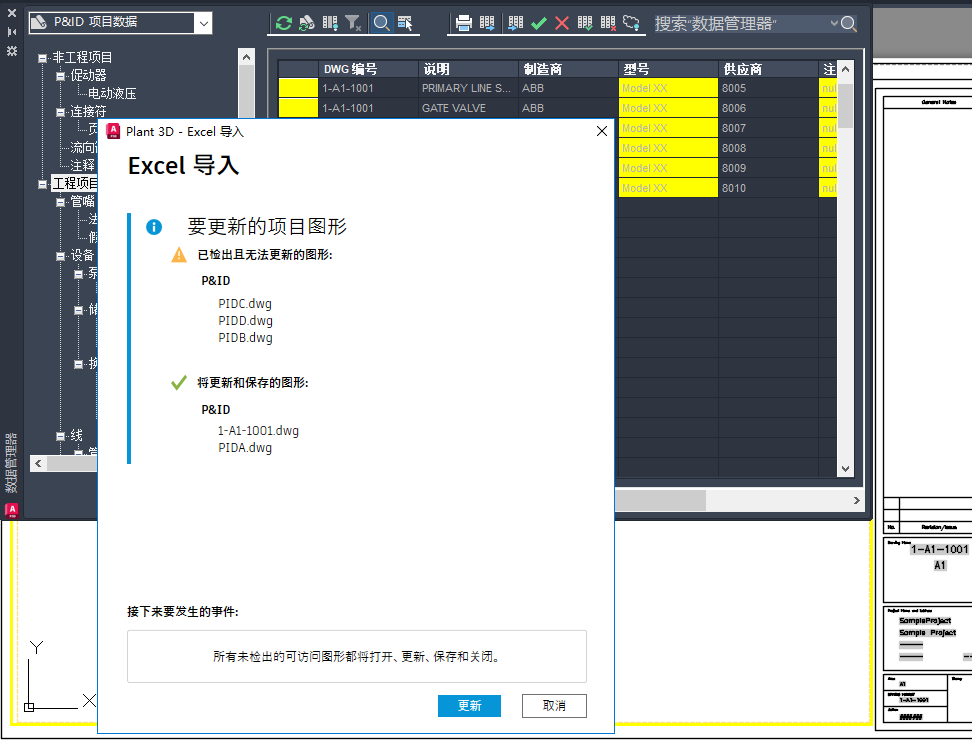This screenshot has width=972, height=741.
Task: Click the grid scroll-down arrow
Action: [x=846, y=469]
